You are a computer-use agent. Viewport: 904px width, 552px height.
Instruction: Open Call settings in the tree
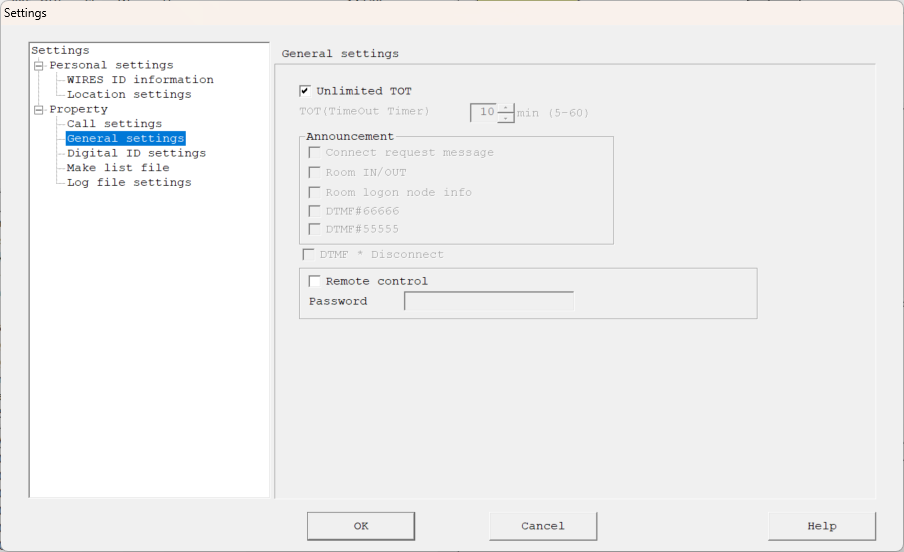coord(114,124)
